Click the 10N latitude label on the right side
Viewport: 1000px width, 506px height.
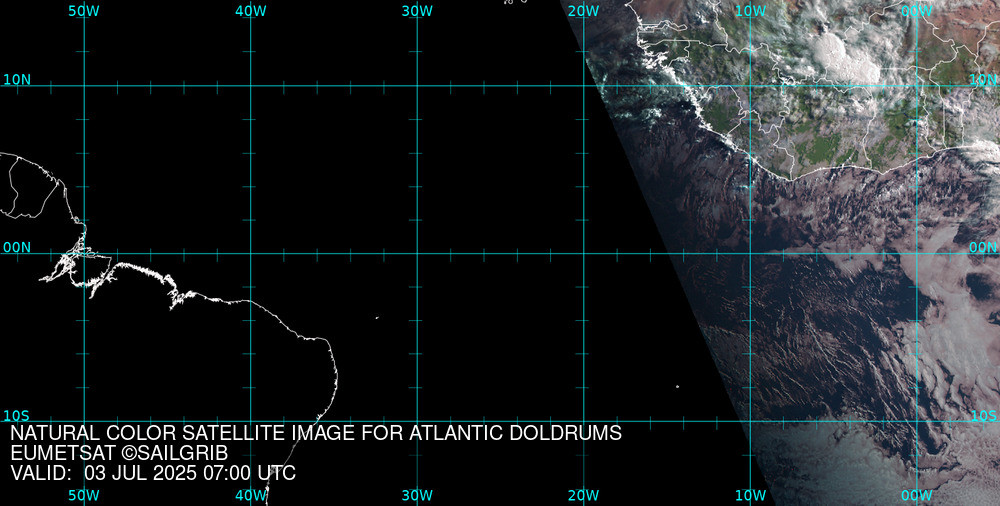[x=983, y=80]
